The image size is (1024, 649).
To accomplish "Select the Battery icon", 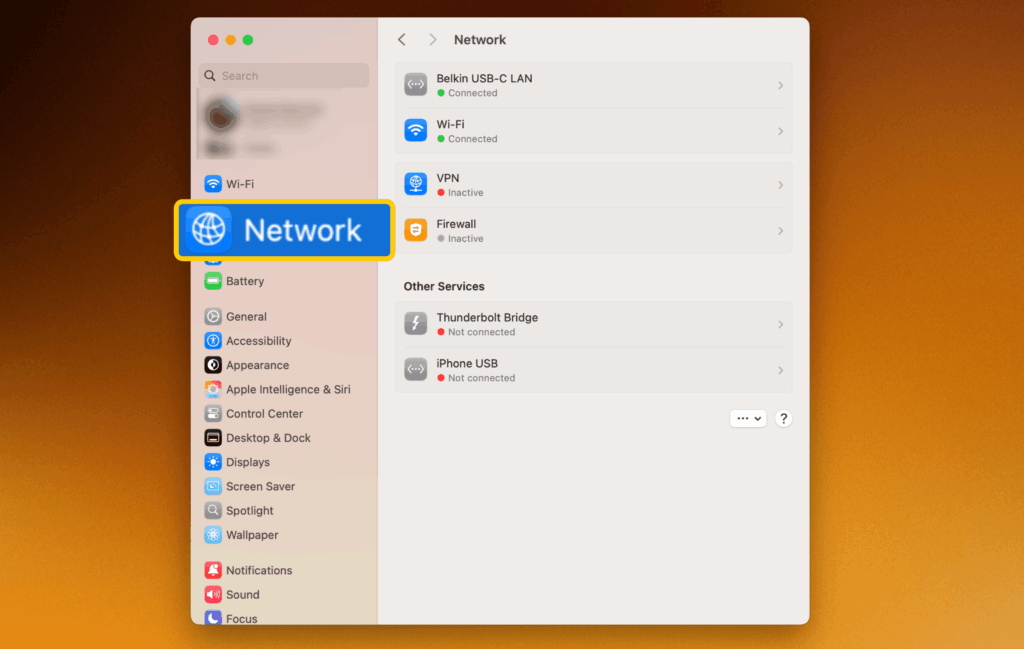I will tap(211, 281).
